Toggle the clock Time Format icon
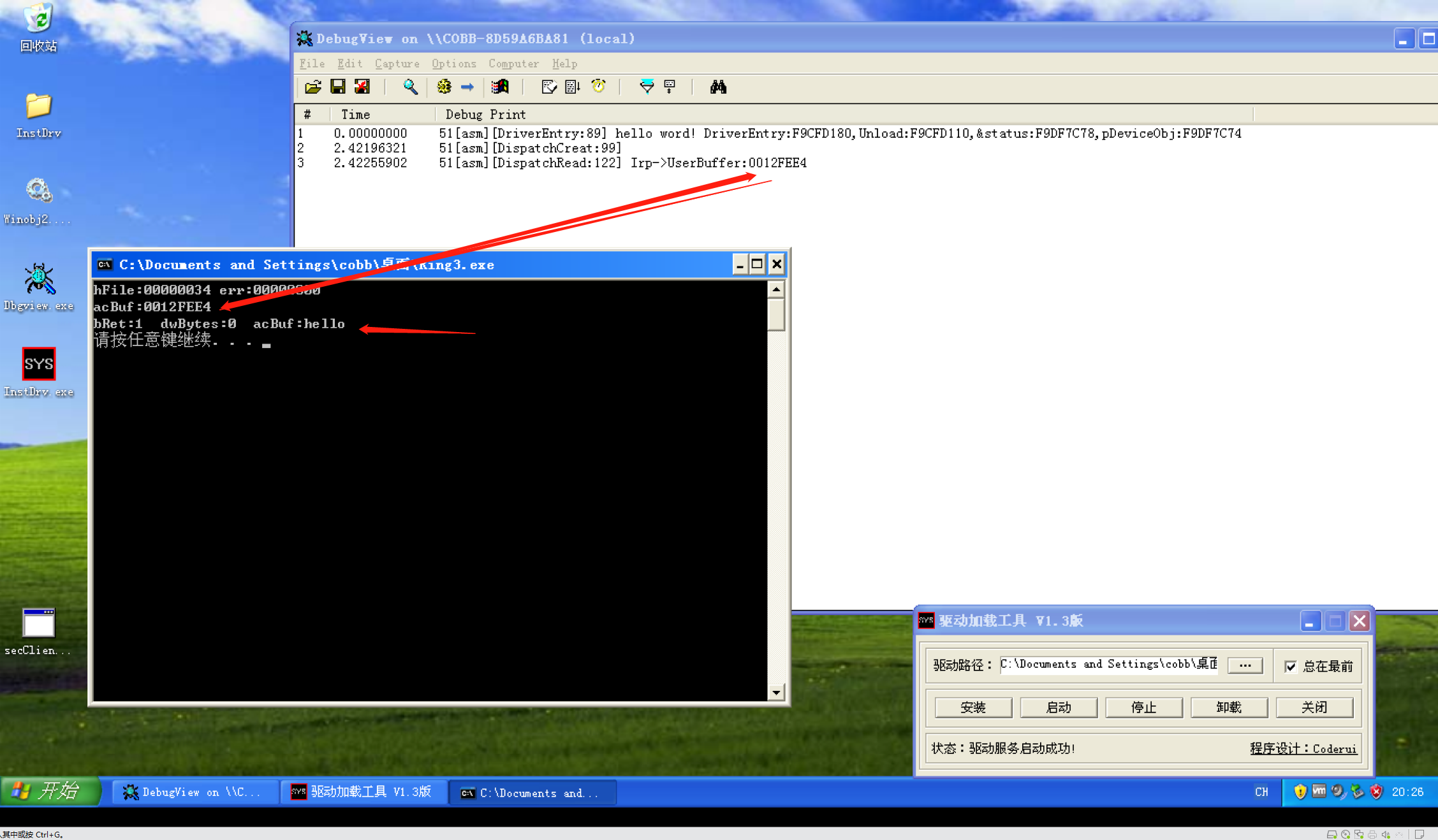This screenshot has height=840, width=1438. coord(598,87)
